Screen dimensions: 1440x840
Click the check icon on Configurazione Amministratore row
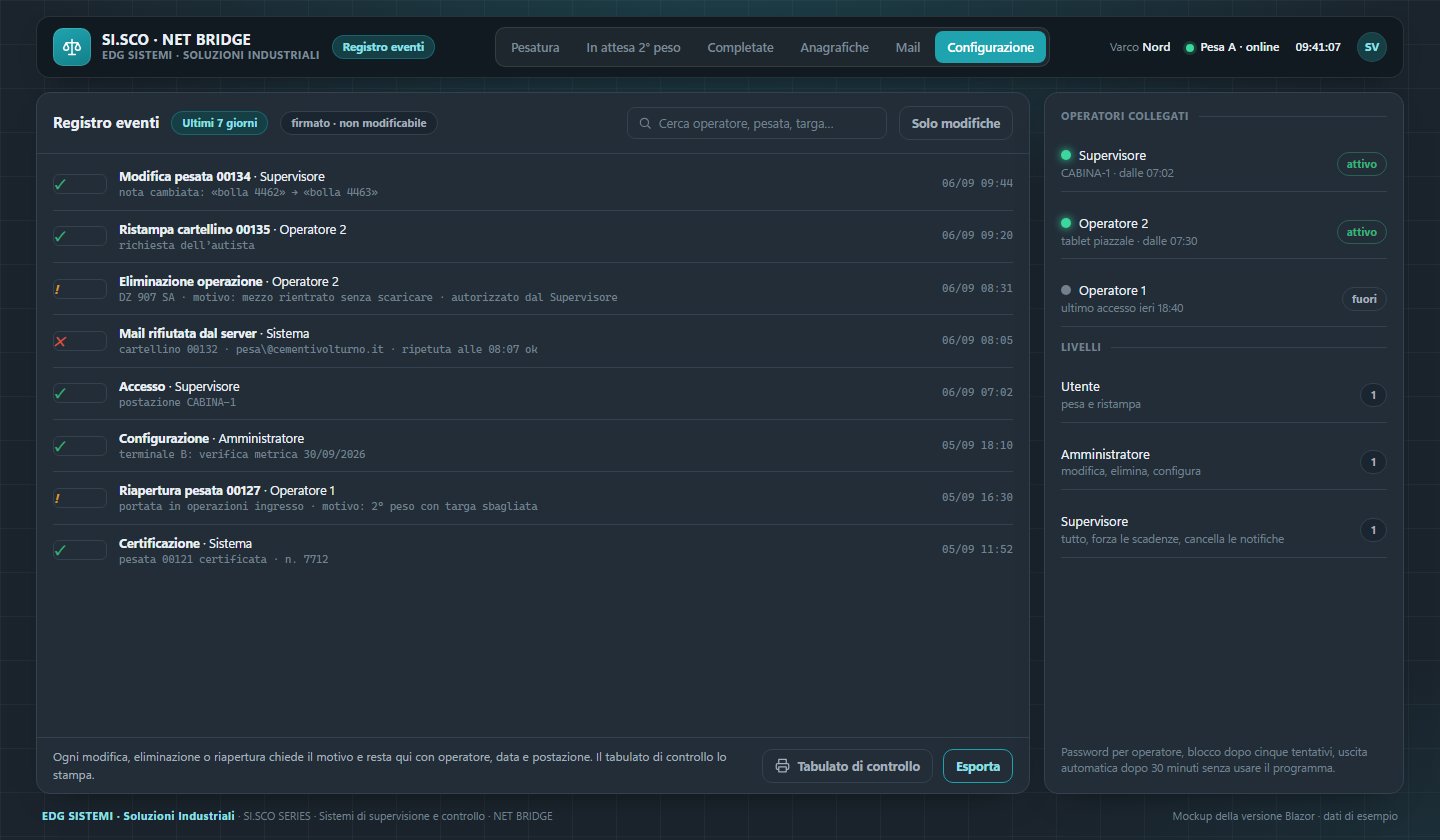click(x=60, y=446)
